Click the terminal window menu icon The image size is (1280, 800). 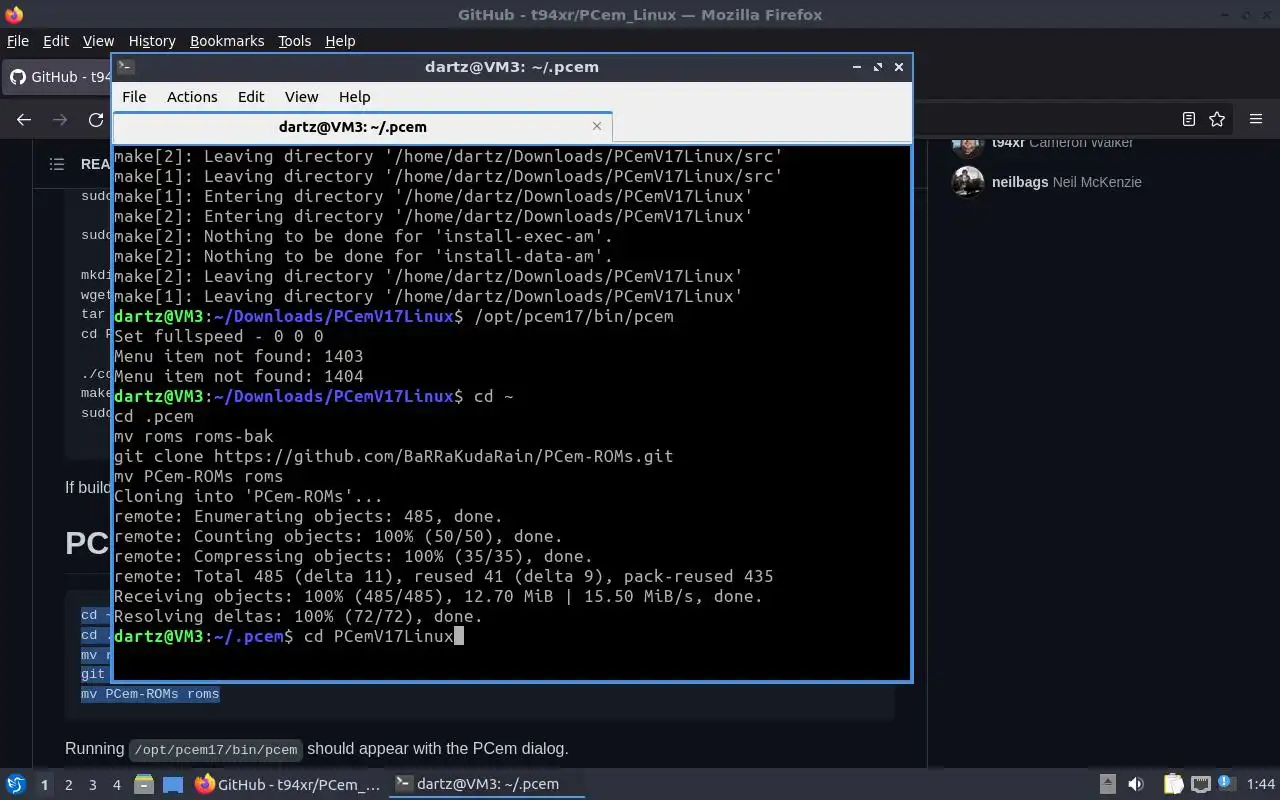click(x=125, y=67)
